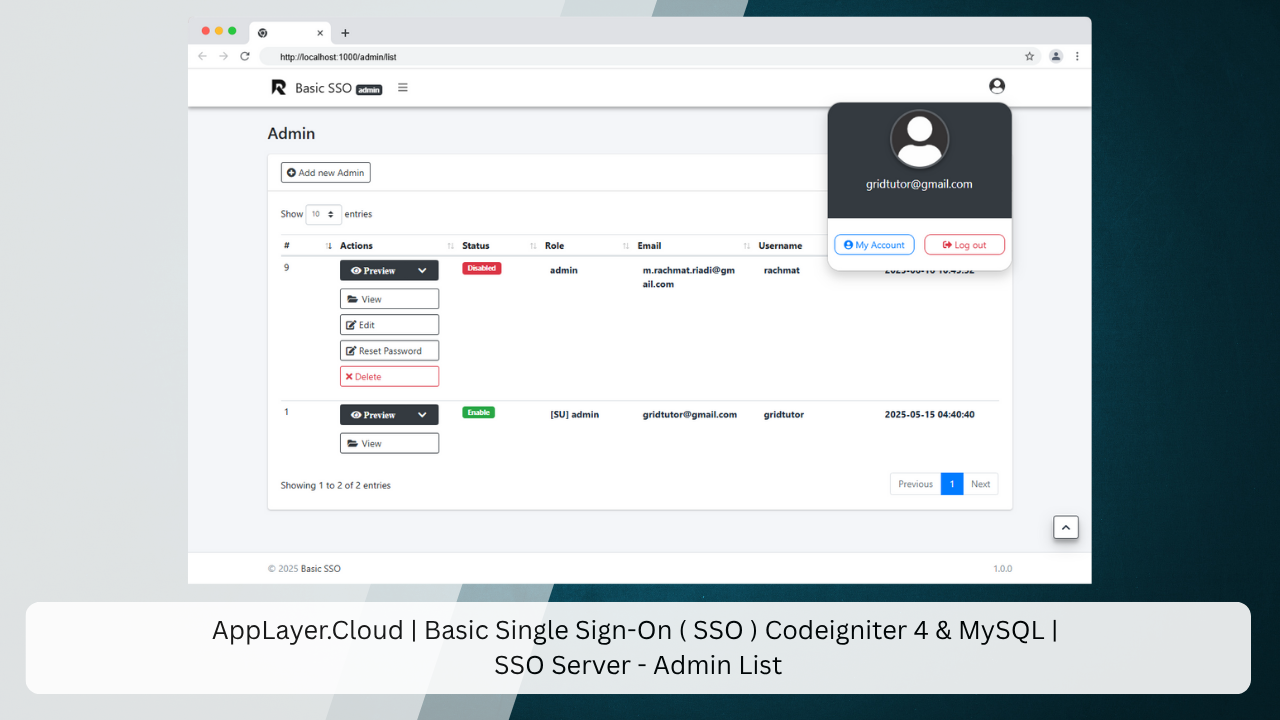Screen dimensions: 1280x720
Task: Click the scroll-to-top arrow button
Action: pos(1066,527)
